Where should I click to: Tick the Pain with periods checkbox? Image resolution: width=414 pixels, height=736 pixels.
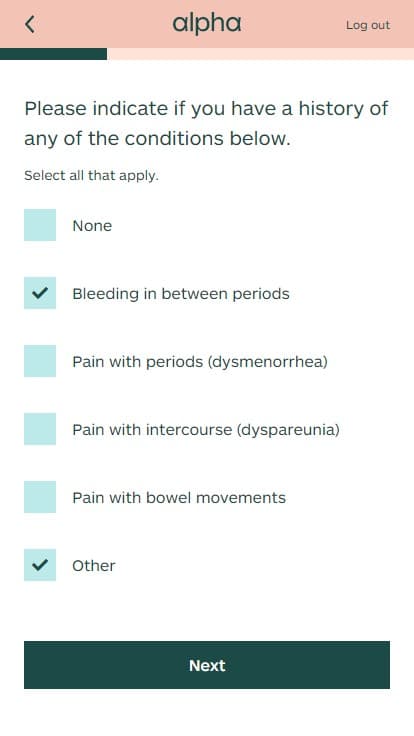coord(40,361)
